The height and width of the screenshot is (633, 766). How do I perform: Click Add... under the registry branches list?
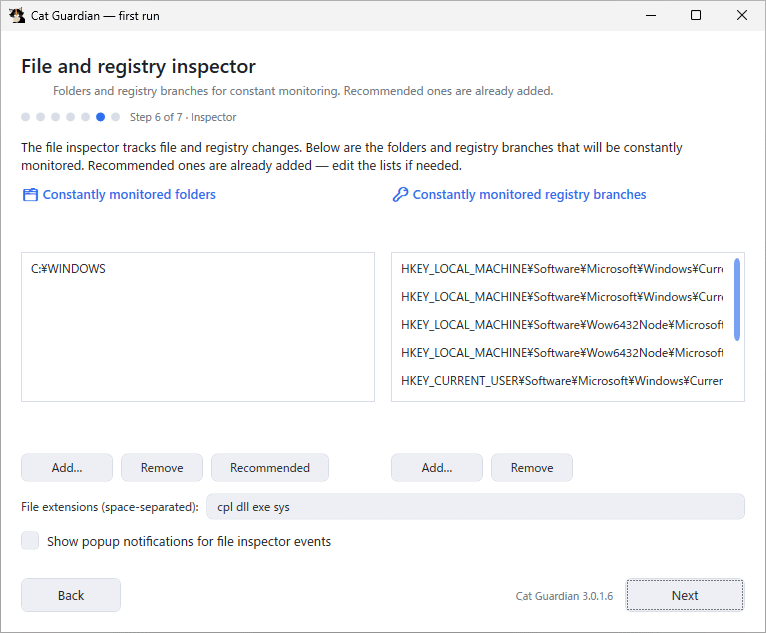point(437,467)
